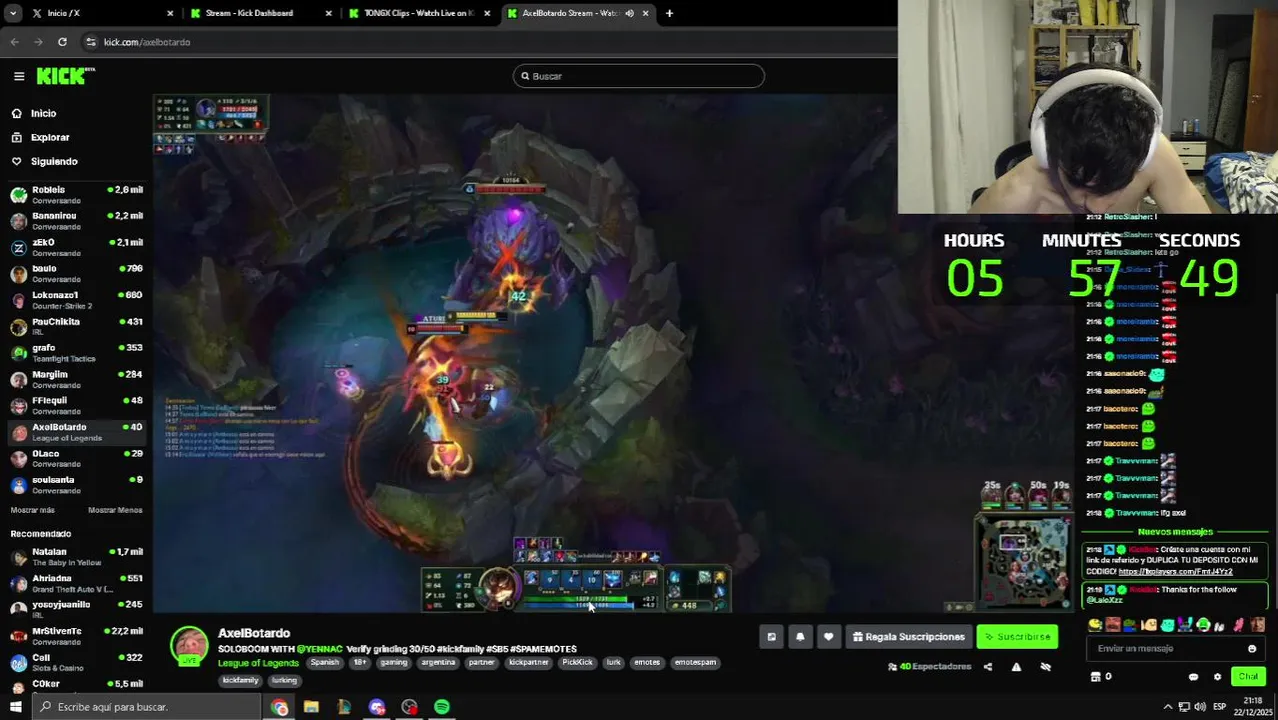
Task: Select the kickfamily tag
Action: point(240,680)
